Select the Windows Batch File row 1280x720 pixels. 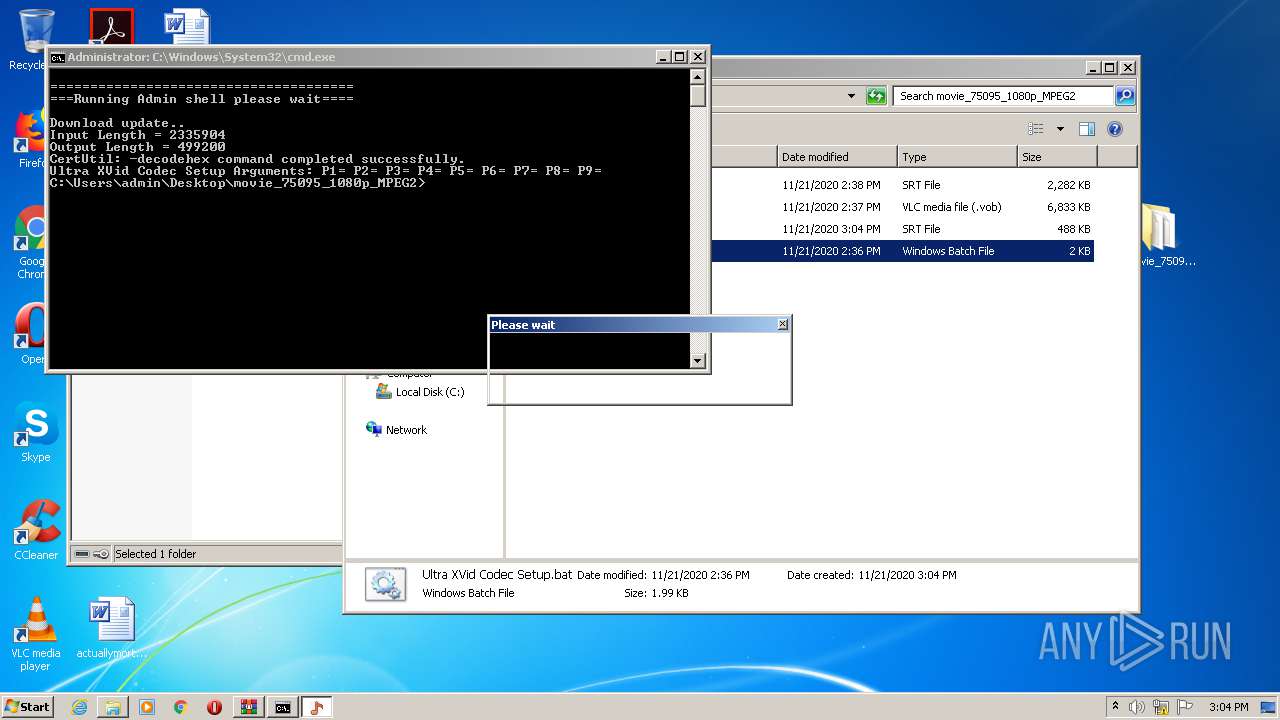902,251
